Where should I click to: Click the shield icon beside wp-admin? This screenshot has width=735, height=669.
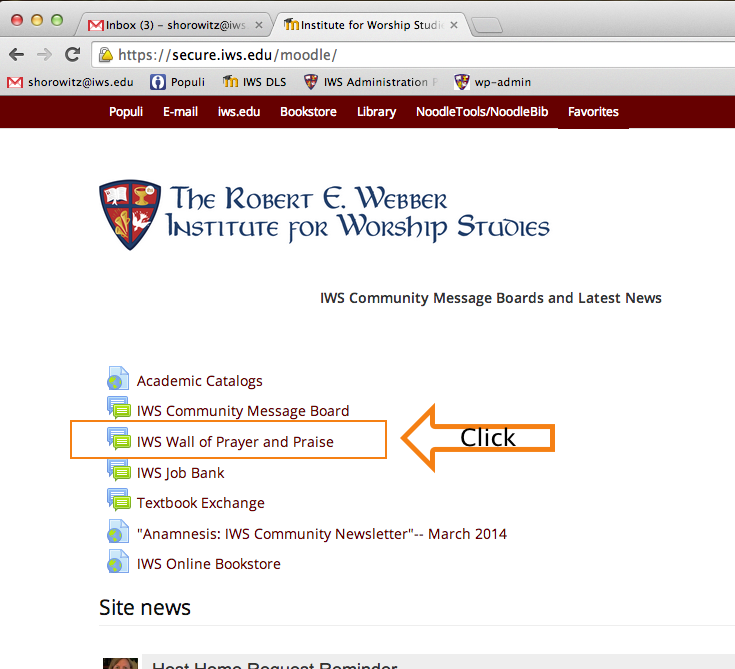point(462,82)
